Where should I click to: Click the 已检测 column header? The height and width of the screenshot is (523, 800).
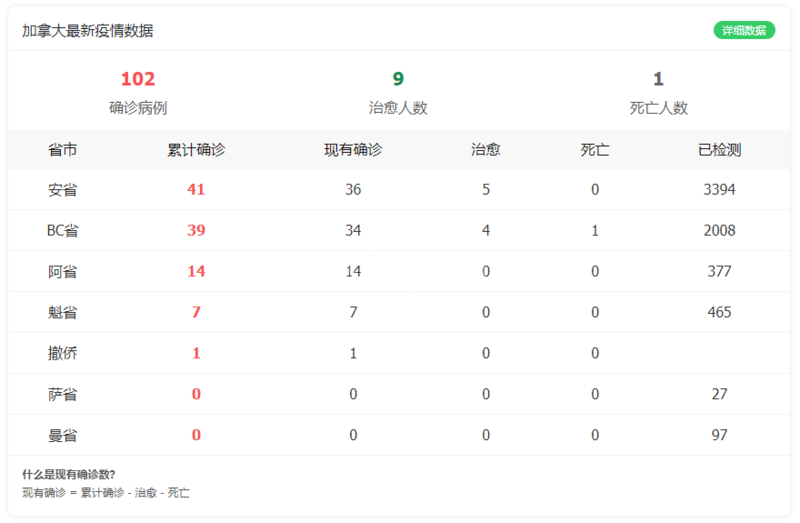pyautogui.click(x=719, y=150)
